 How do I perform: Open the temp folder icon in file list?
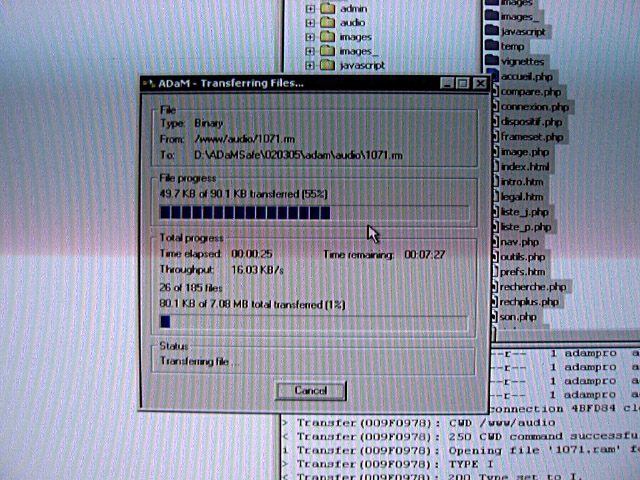tap(491, 46)
